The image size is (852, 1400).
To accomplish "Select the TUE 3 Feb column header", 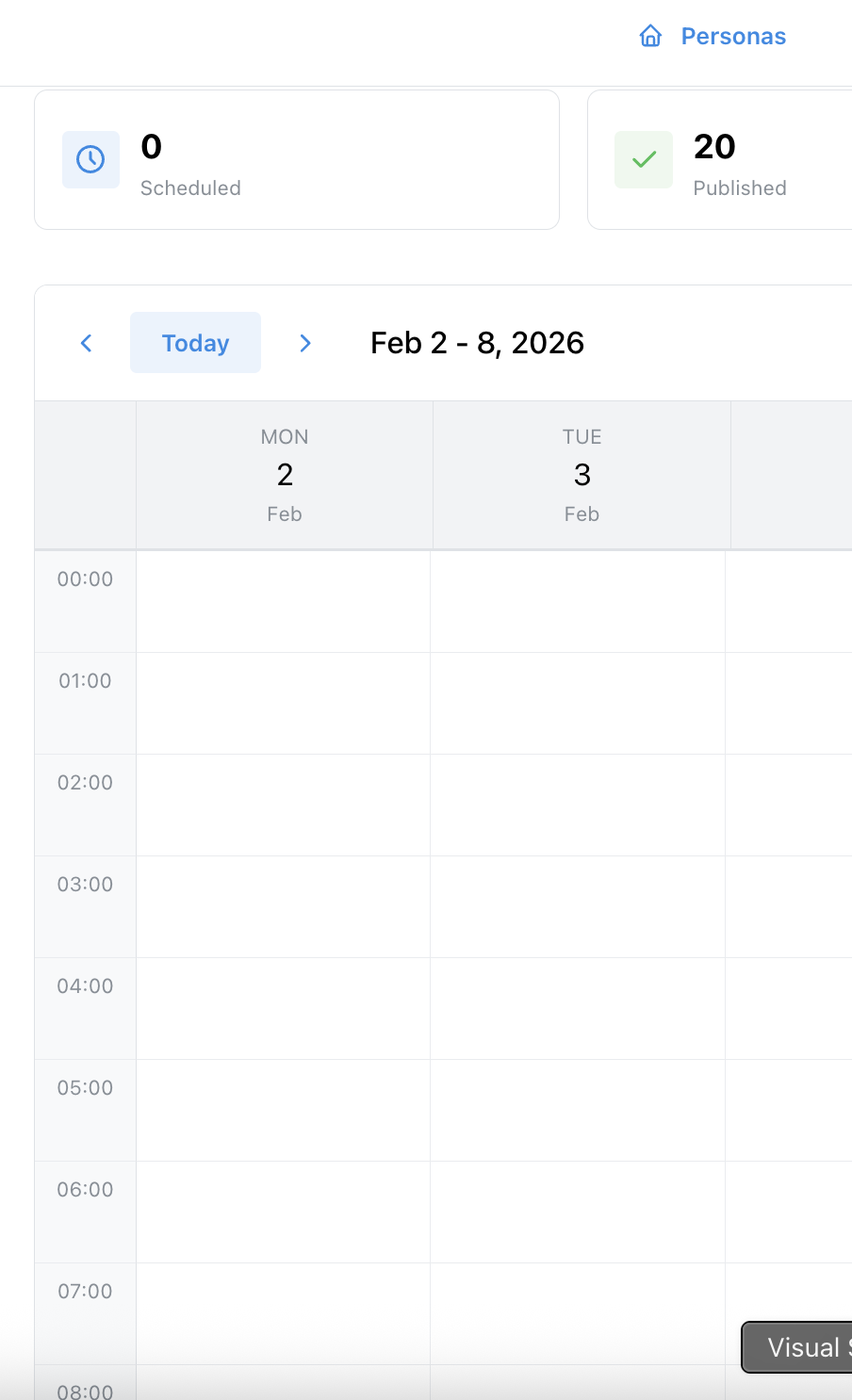I will [x=581, y=474].
